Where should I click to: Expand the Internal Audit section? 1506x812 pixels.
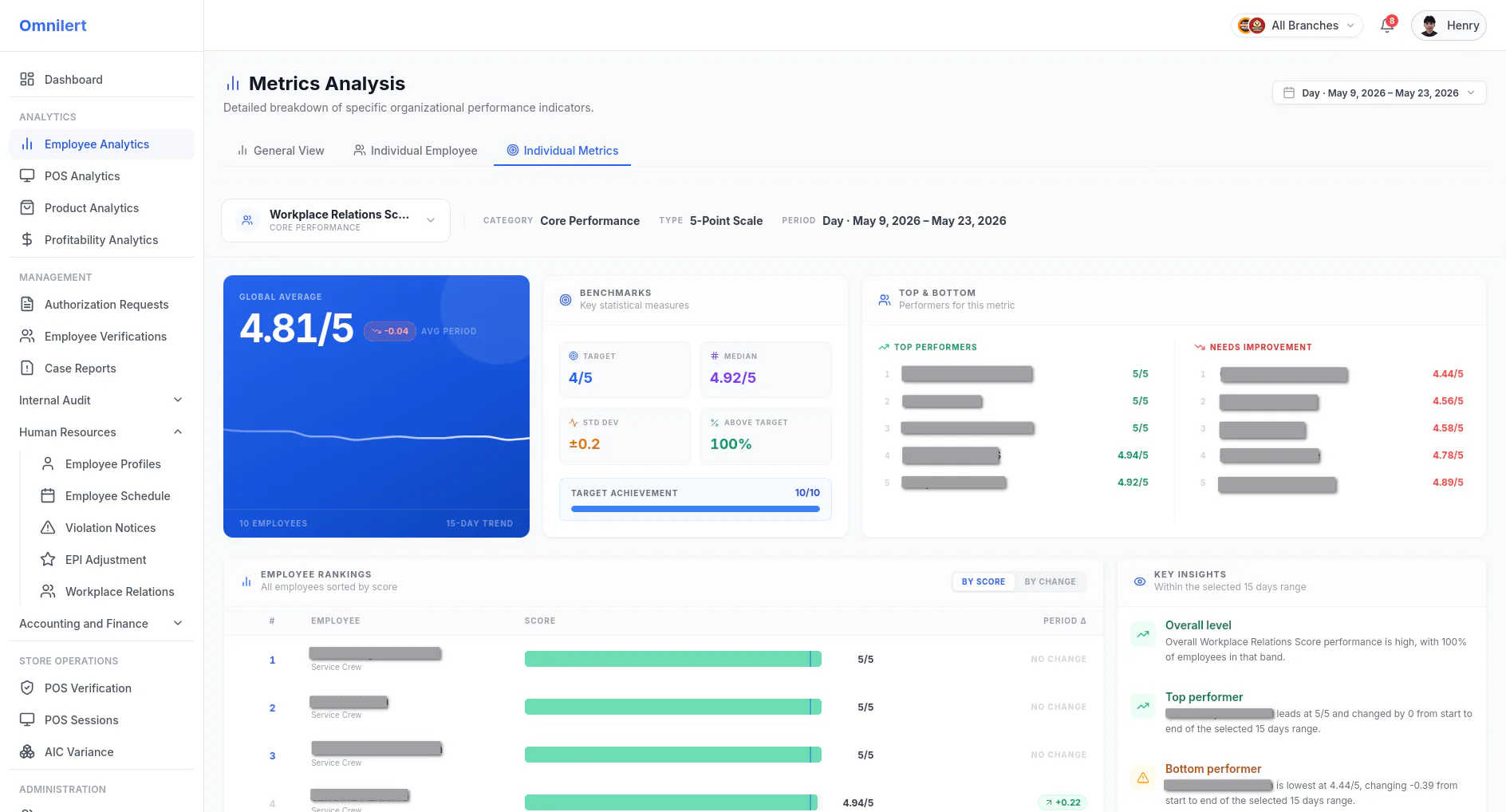[x=101, y=400]
